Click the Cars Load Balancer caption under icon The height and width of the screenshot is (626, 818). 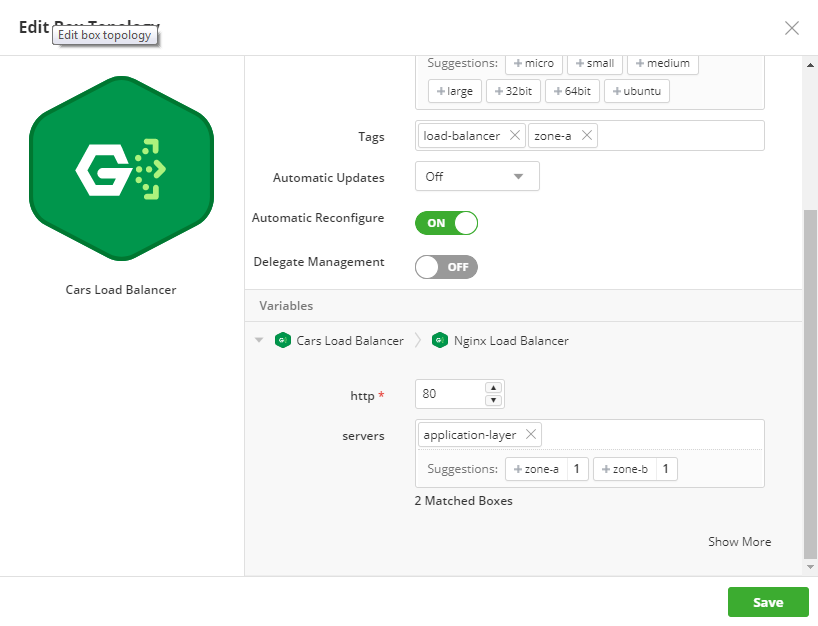(121, 290)
